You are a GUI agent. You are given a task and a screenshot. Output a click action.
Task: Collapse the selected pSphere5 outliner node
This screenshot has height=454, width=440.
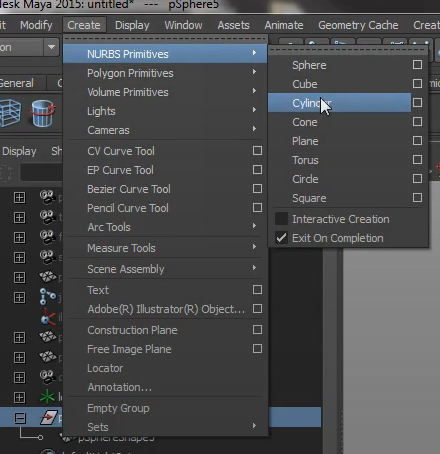pos(20,418)
